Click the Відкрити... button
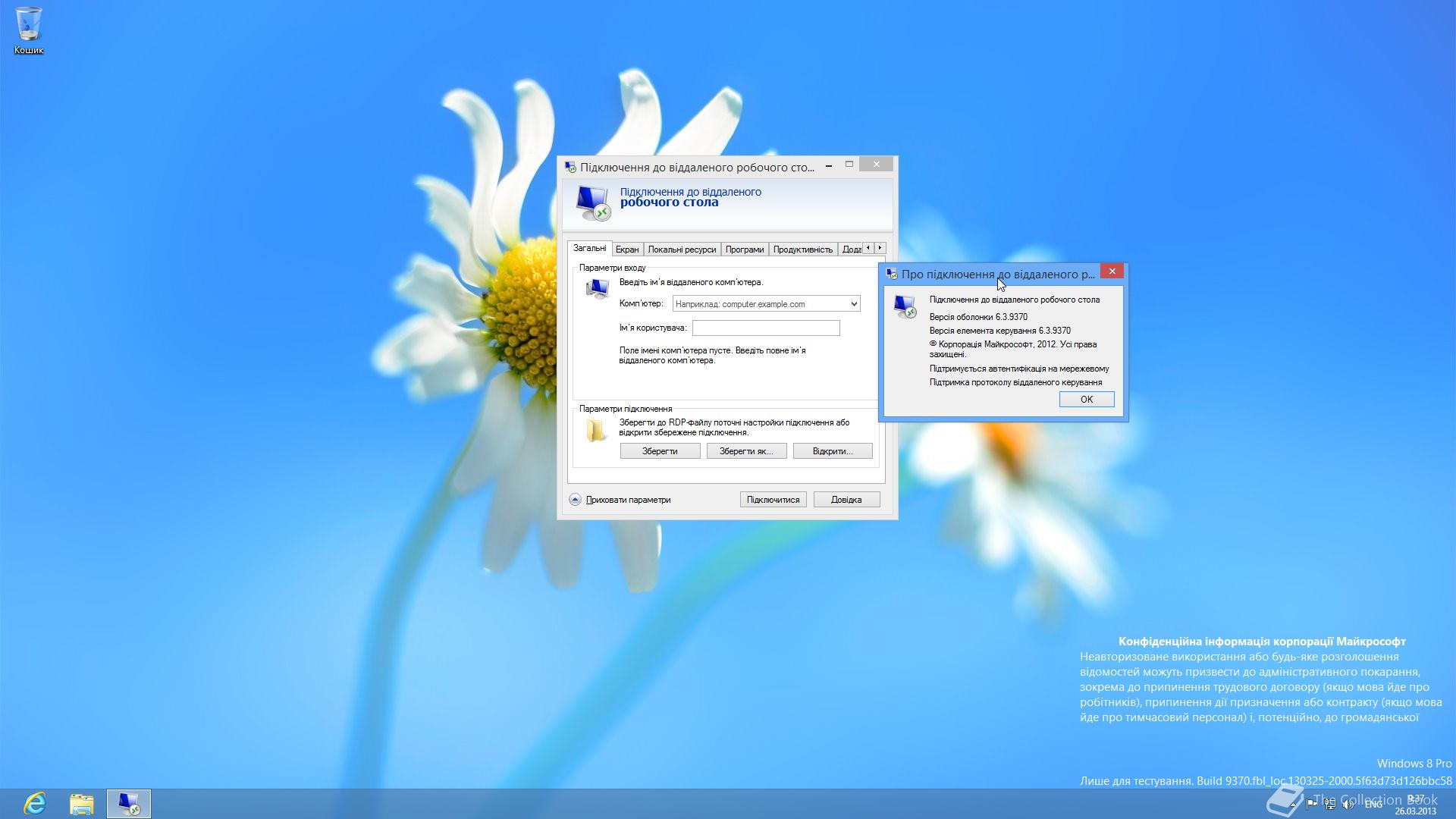Viewport: 1456px width, 819px height. pyautogui.click(x=833, y=451)
